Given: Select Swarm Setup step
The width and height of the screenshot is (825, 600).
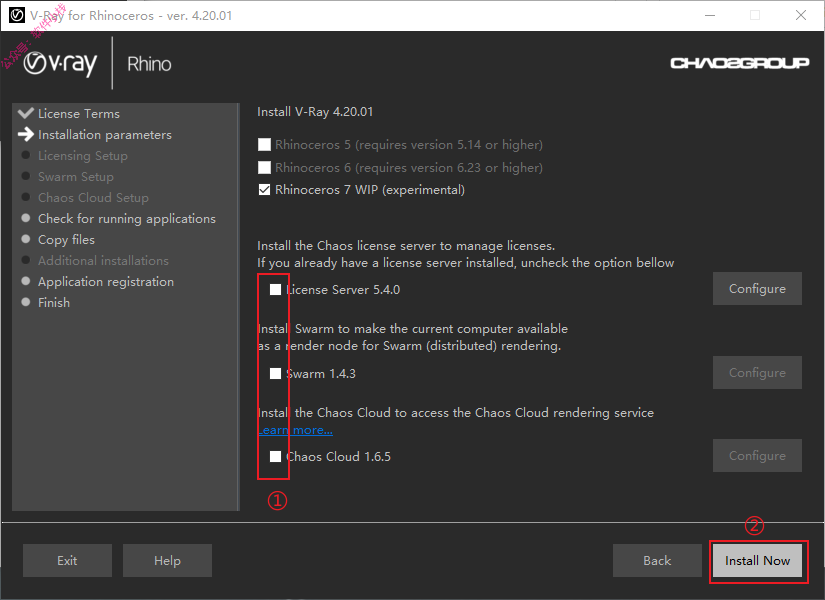Looking at the screenshot, I should 76,177.
